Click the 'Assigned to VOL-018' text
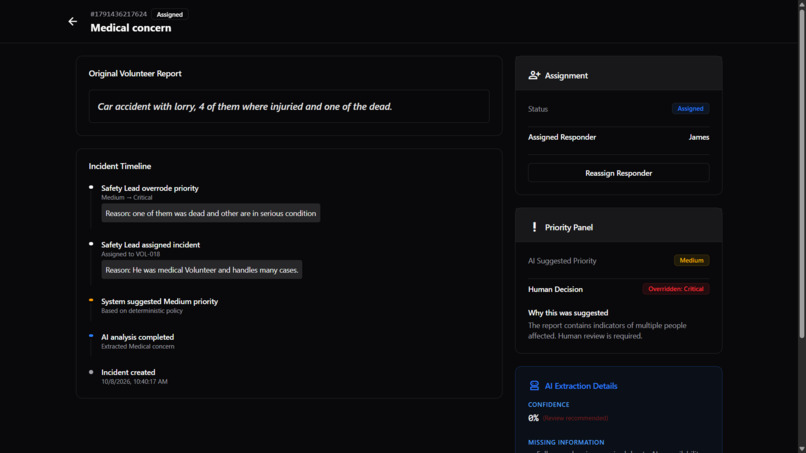 click(x=131, y=254)
